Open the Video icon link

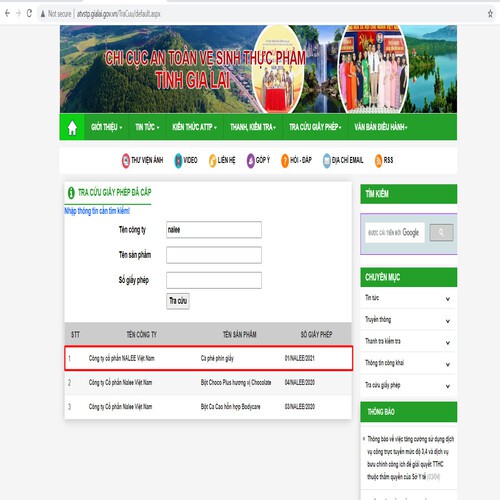[x=178, y=160]
